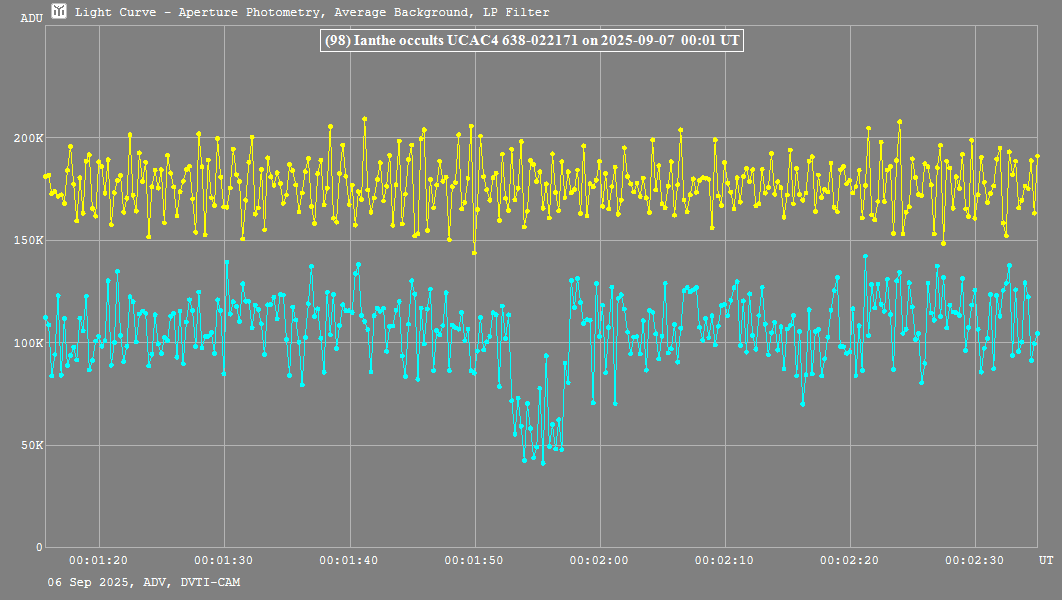The image size is (1062, 600).
Task: Select the 00:01:30 time axis label
Action: point(223,562)
